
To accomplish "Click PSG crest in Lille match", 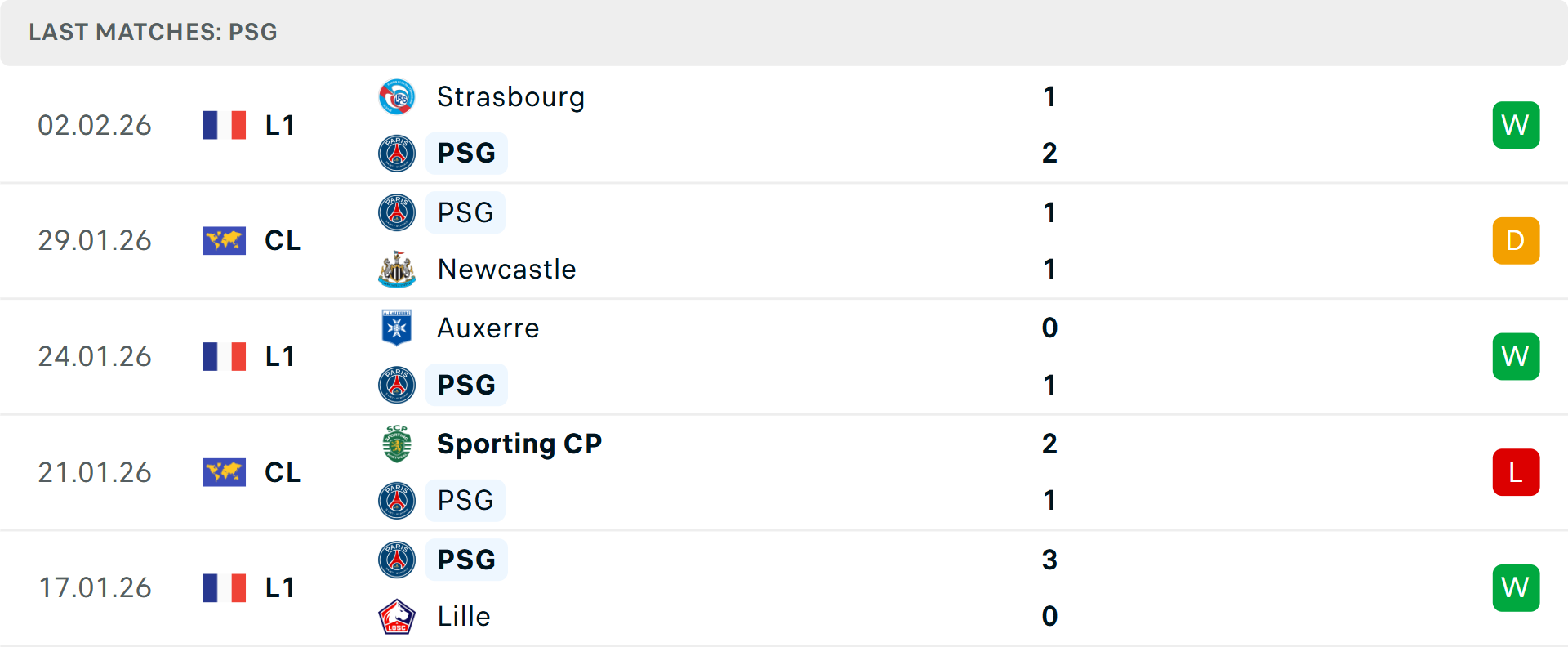I will [x=397, y=560].
